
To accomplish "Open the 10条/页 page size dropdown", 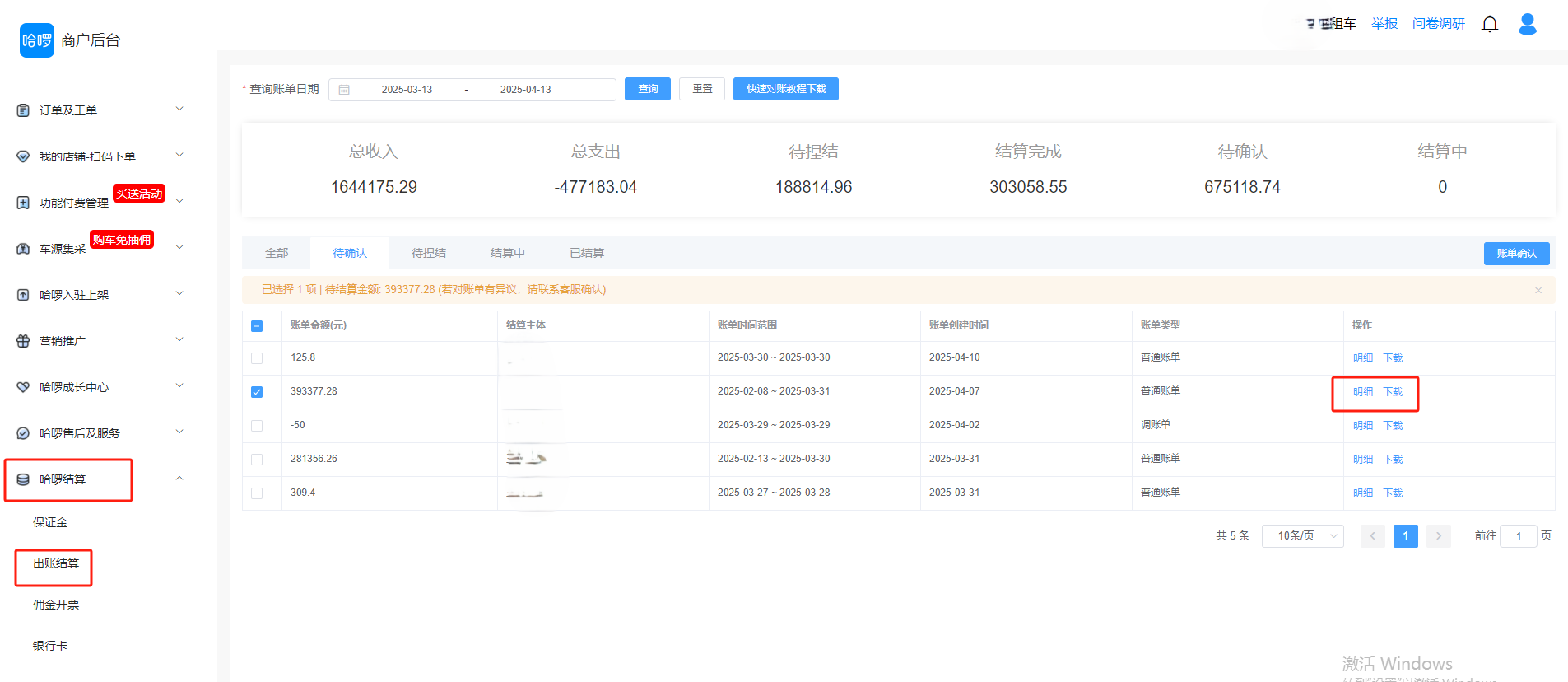I will click(x=1302, y=536).
